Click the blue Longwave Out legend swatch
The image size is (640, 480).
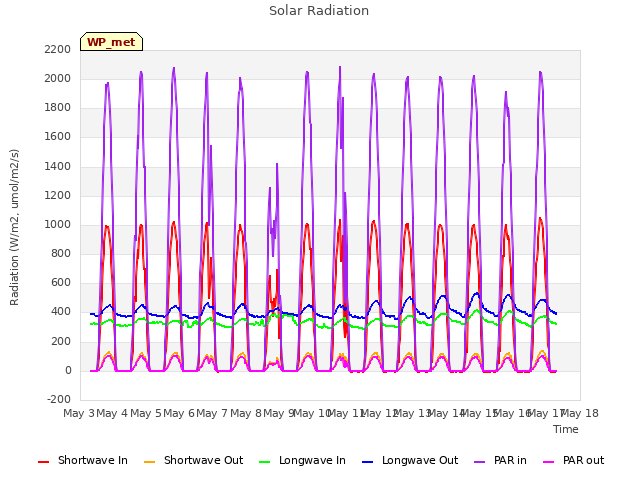coord(367,462)
